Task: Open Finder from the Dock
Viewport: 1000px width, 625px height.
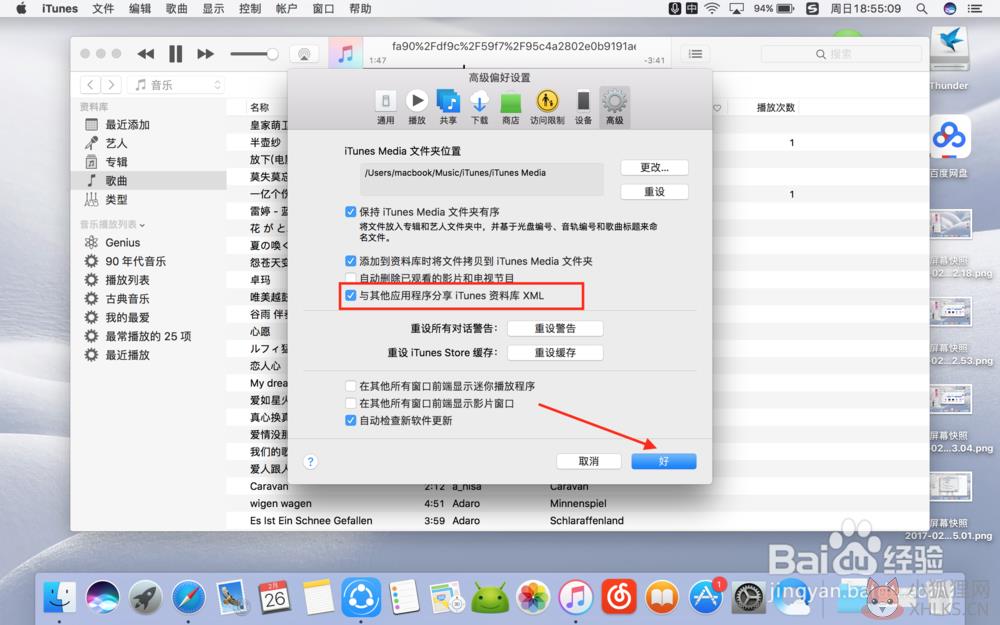Action: pos(60,598)
